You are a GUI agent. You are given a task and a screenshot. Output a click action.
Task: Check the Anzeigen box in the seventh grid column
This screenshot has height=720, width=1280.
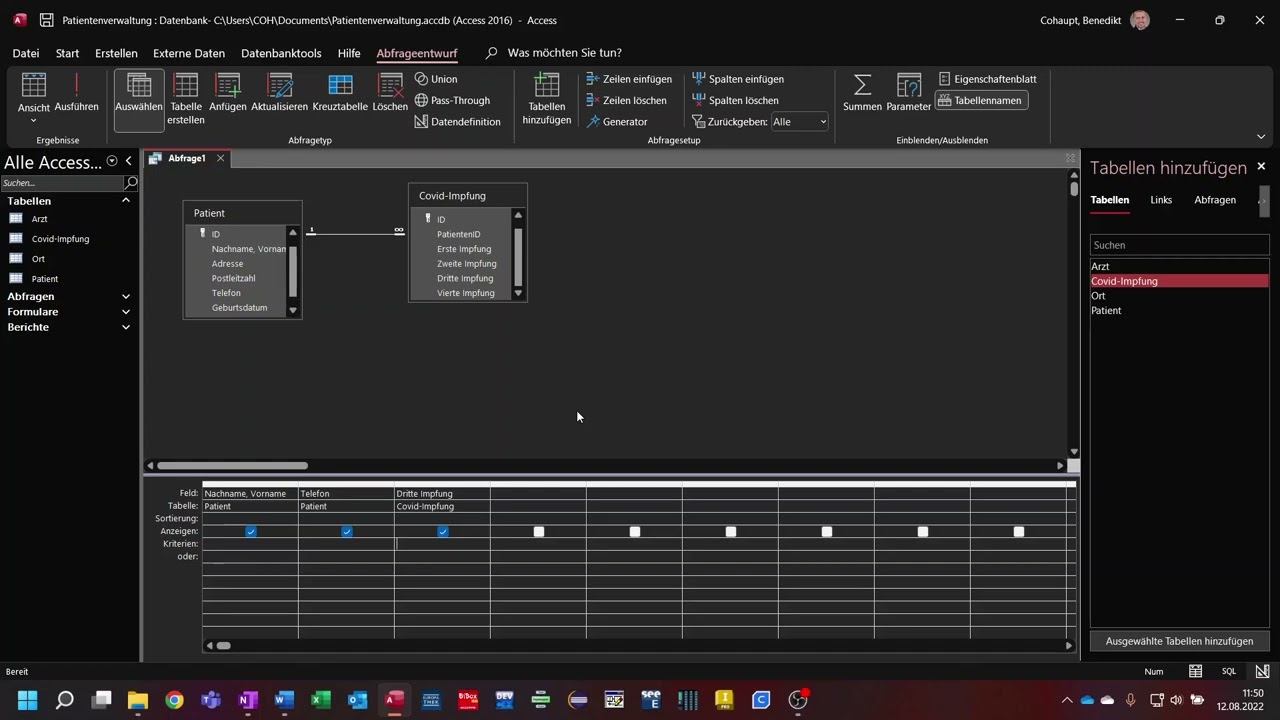click(827, 532)
